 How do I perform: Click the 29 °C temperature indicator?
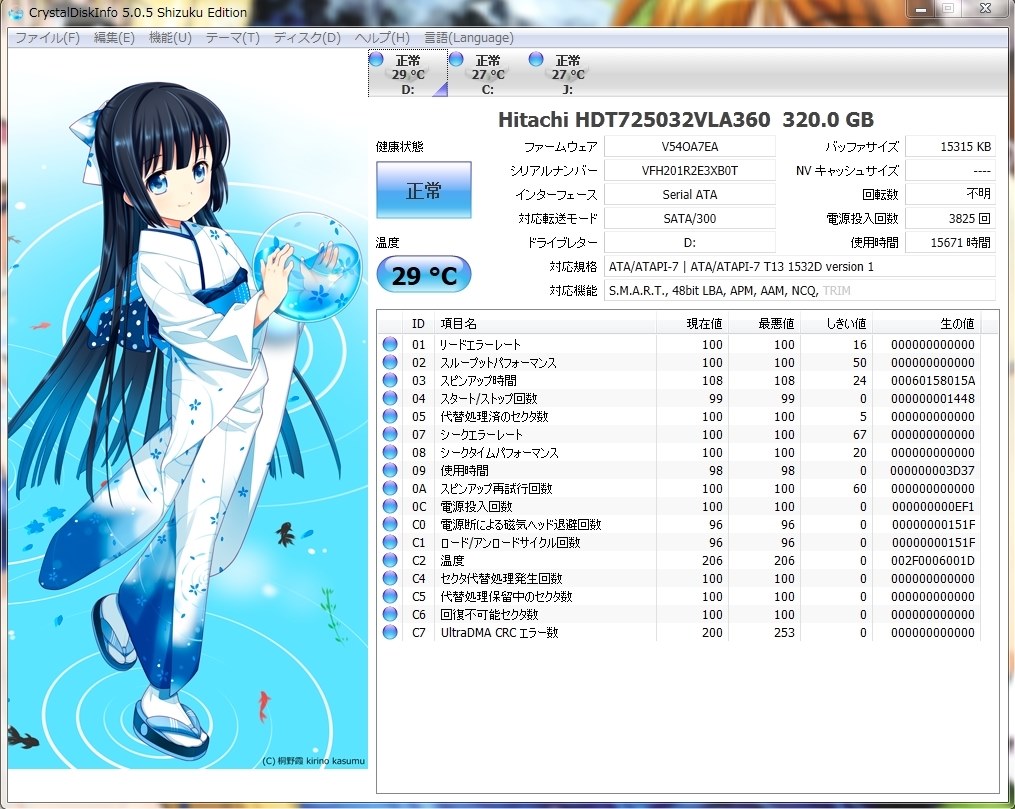[x=423, y=275]
